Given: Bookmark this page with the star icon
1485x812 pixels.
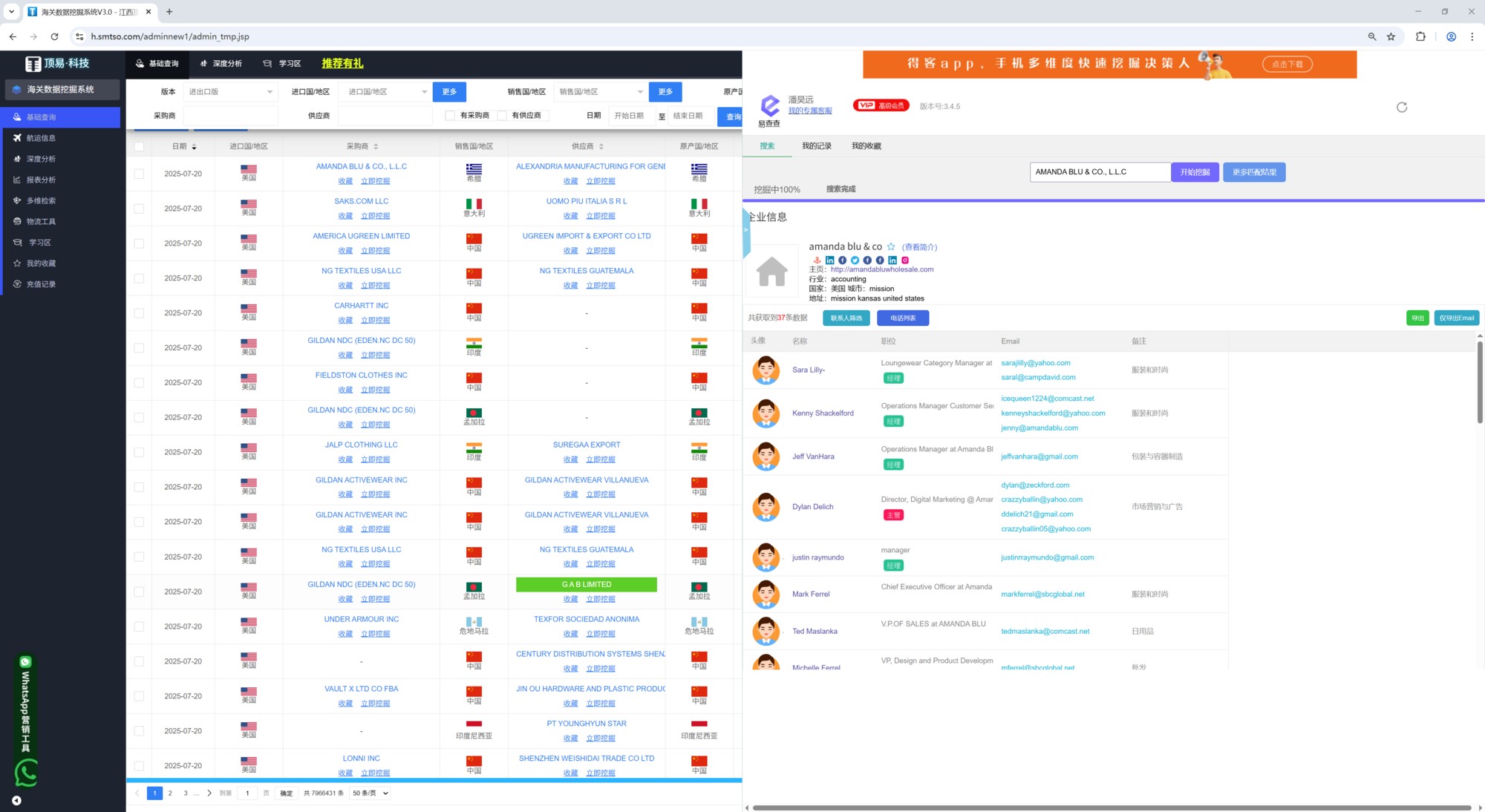Looking at the screenshot, I should (x=1391, y=36).
